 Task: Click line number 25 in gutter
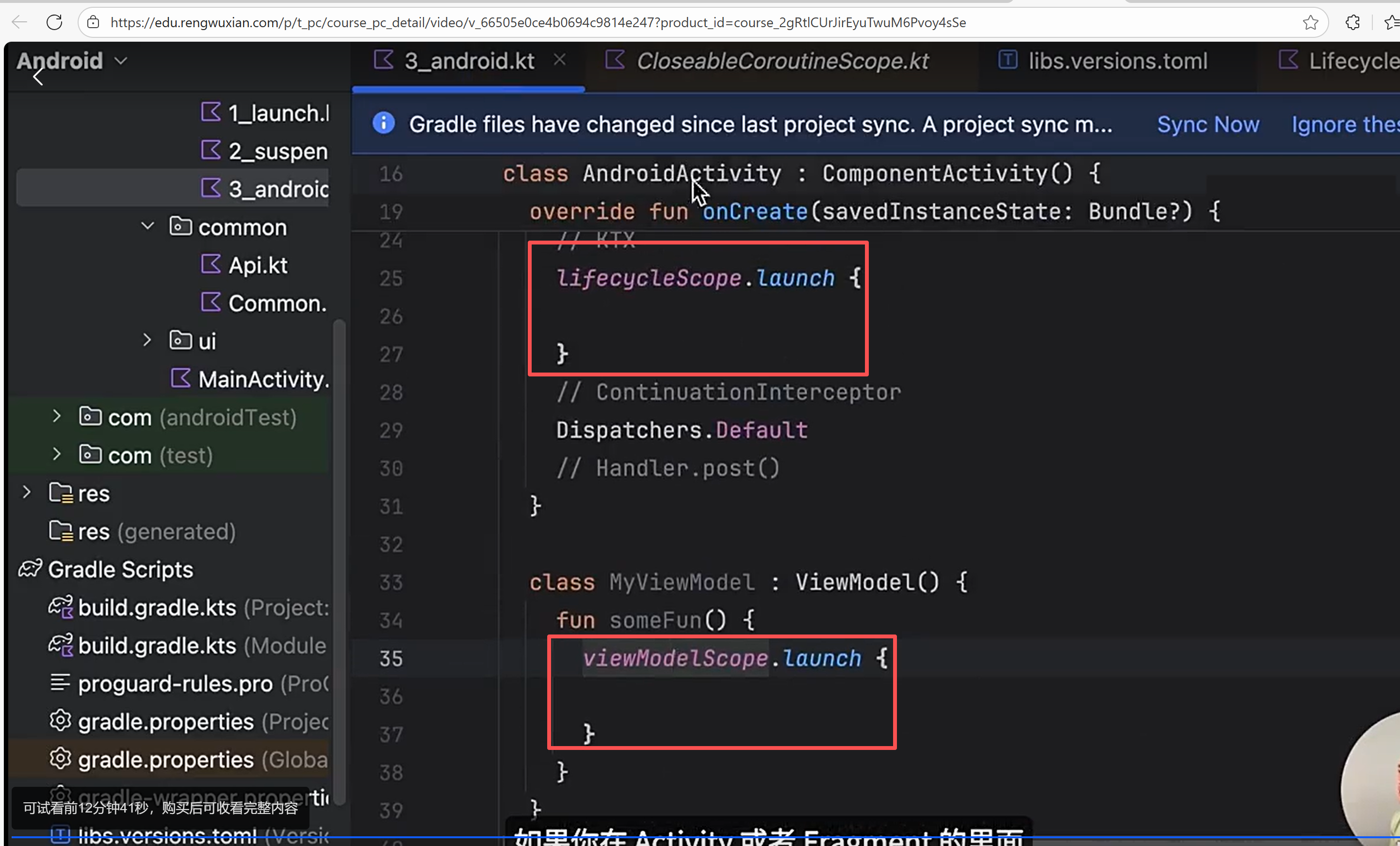pyautogui.click(x=391, y=278)
